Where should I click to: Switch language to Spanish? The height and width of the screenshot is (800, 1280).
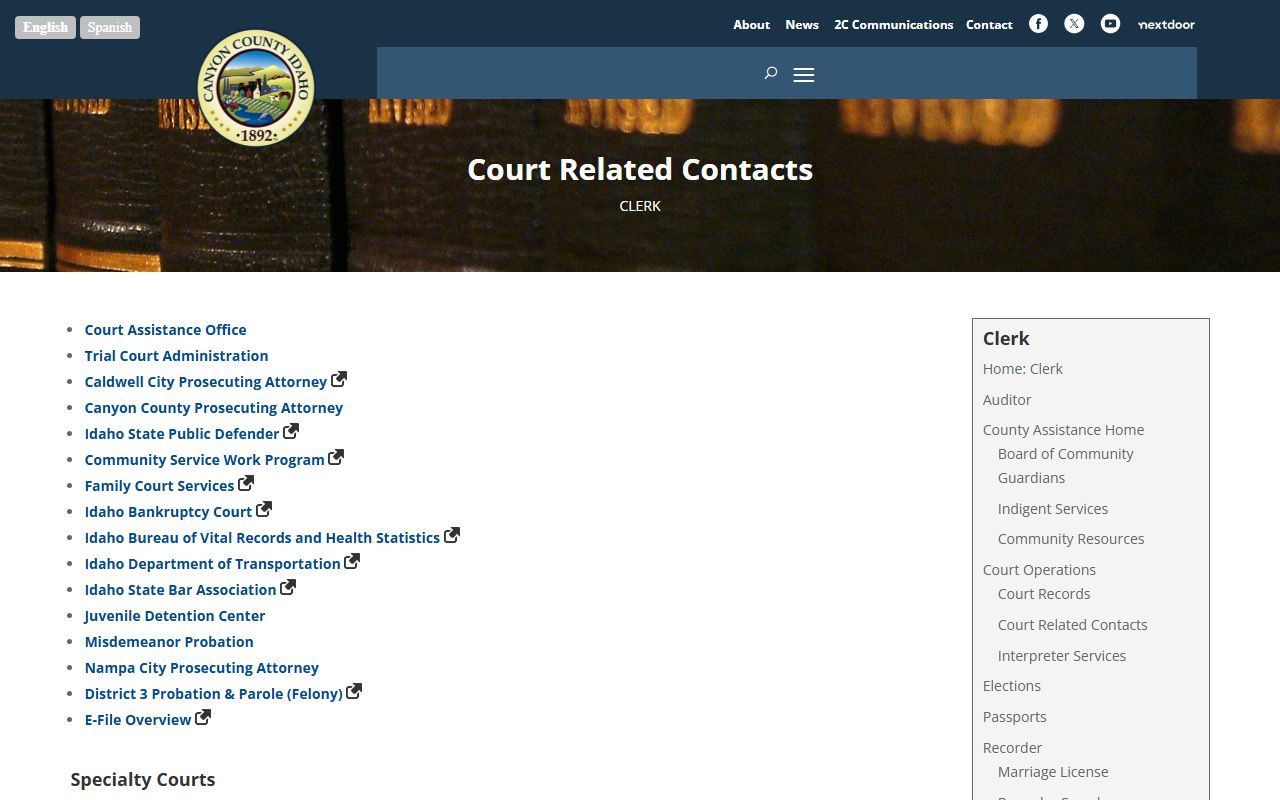110,27
